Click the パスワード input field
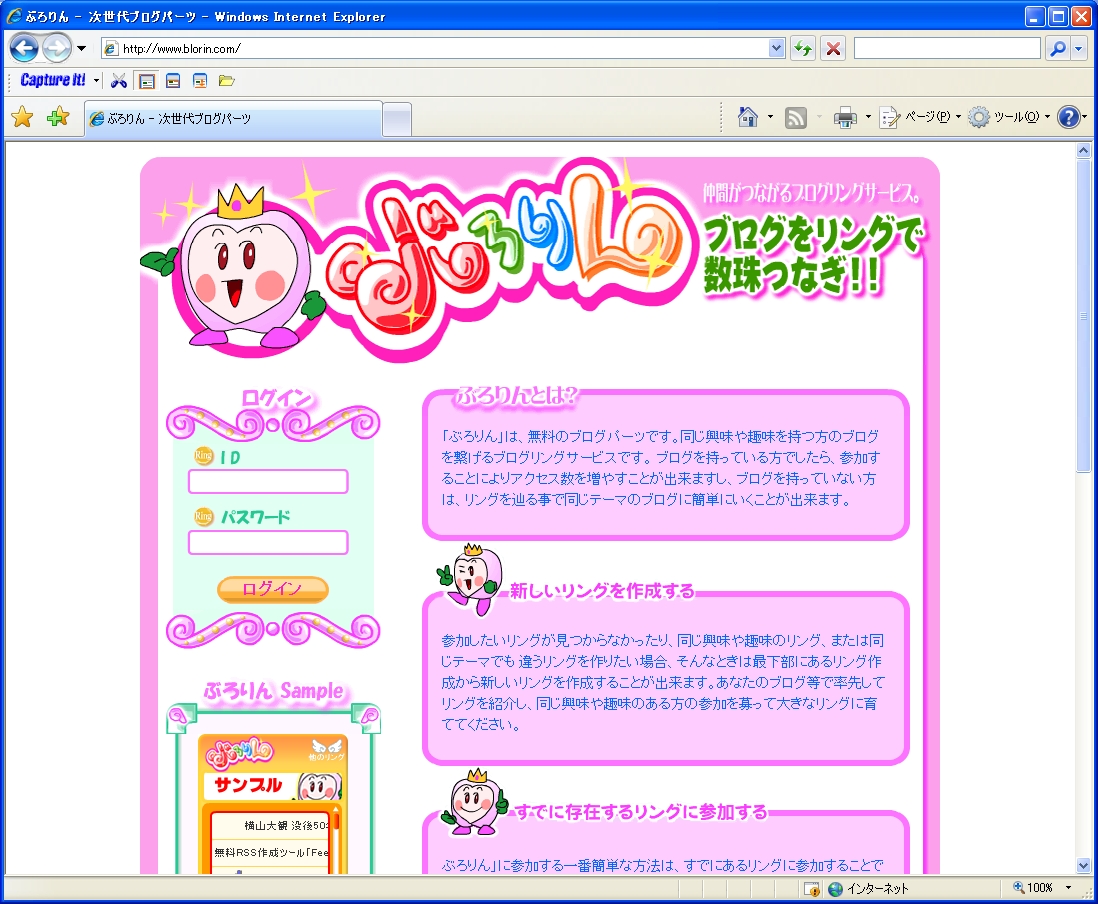The image size is (1098, 904). click(268, 542)
